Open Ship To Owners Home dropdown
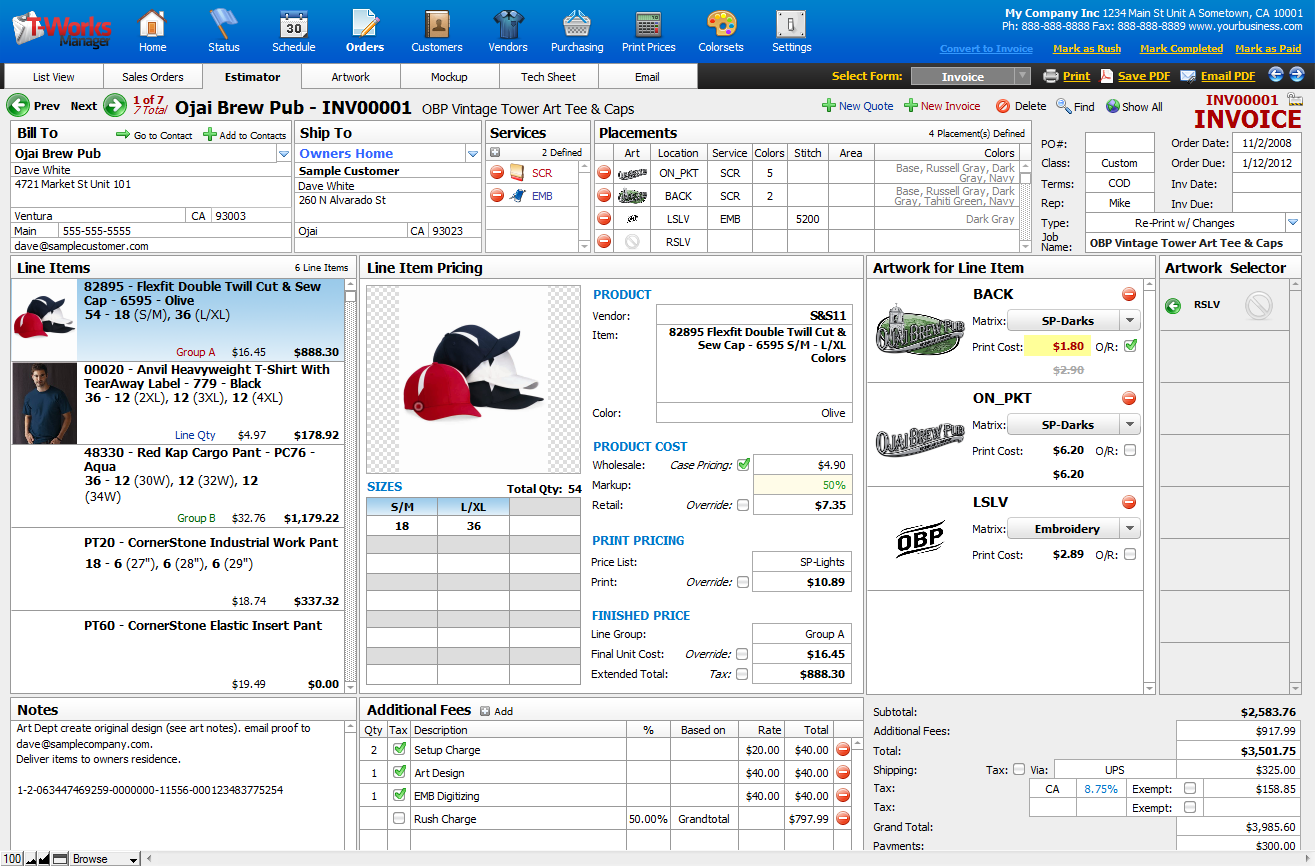 pos(473,153)
